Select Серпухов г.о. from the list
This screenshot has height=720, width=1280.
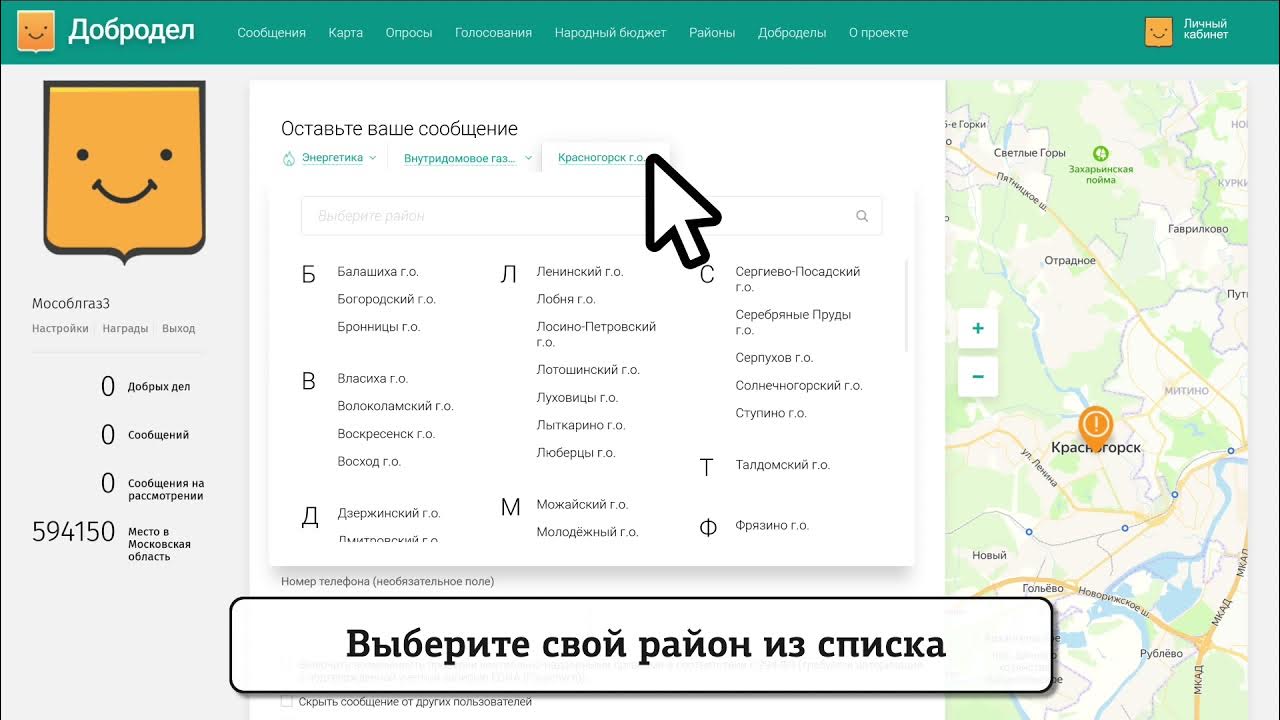click(x=775, y=358)
